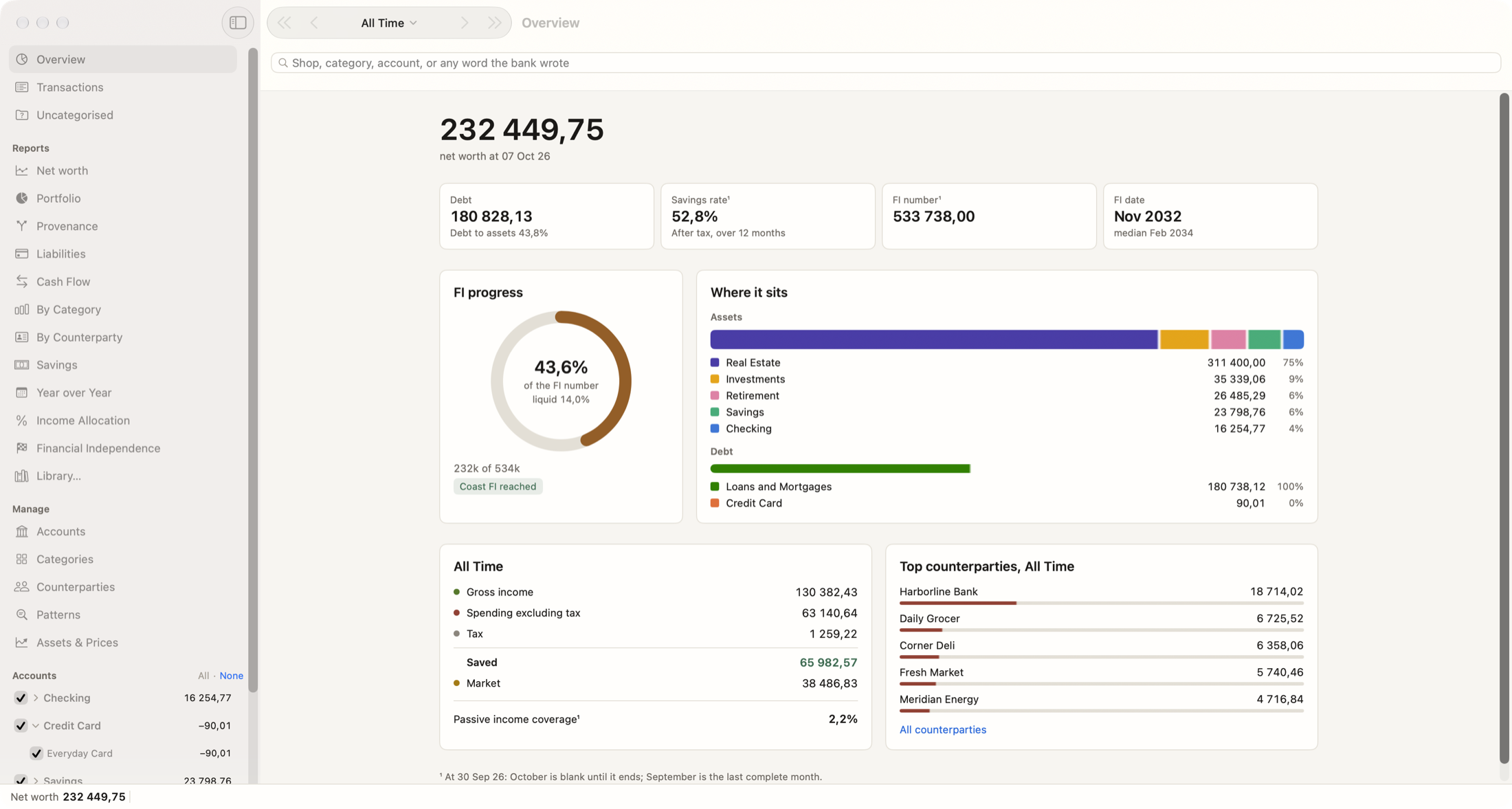Click the Library books icon

[22, 476]
